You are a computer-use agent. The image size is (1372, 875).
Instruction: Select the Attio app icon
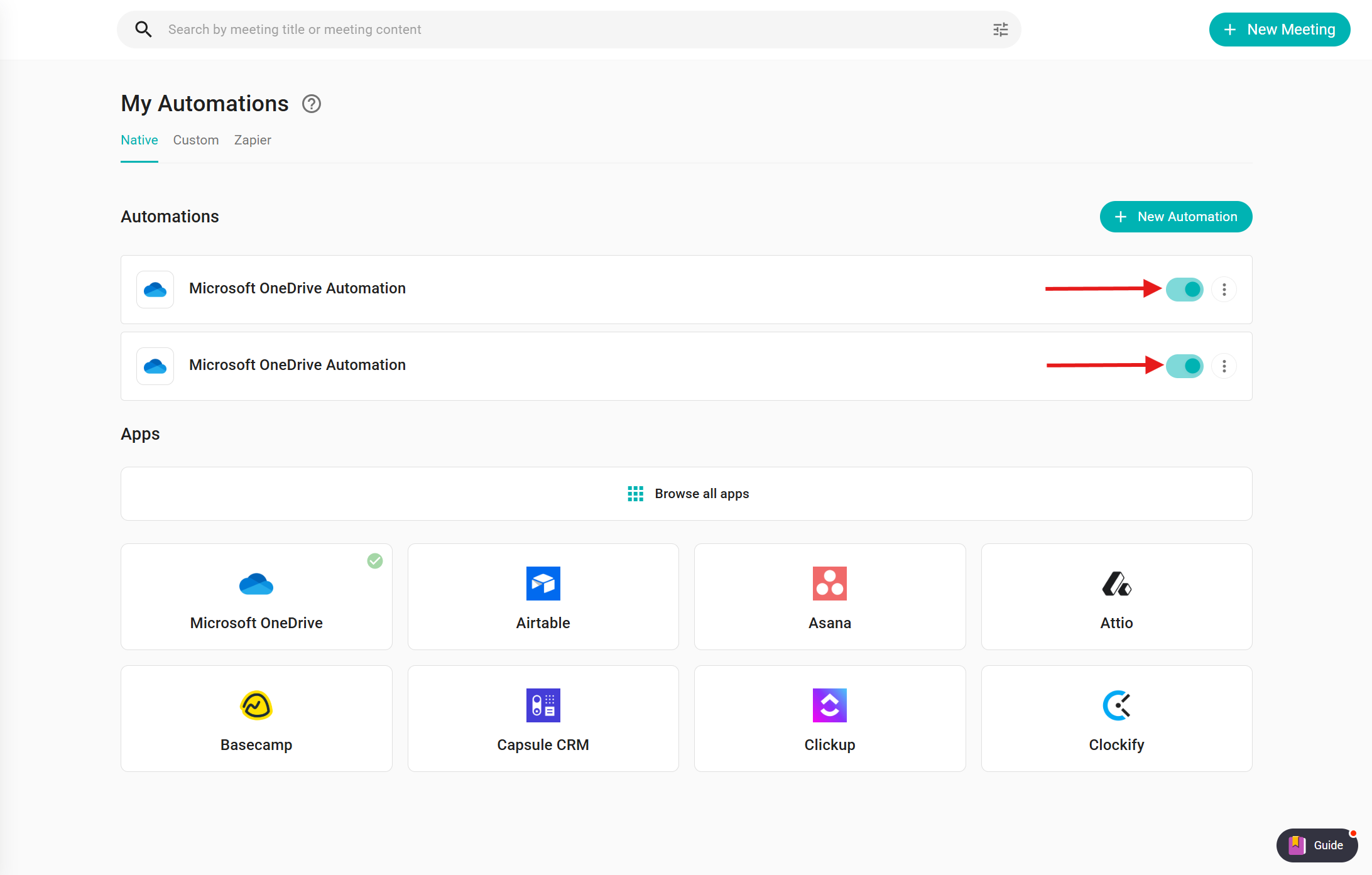1116,584
